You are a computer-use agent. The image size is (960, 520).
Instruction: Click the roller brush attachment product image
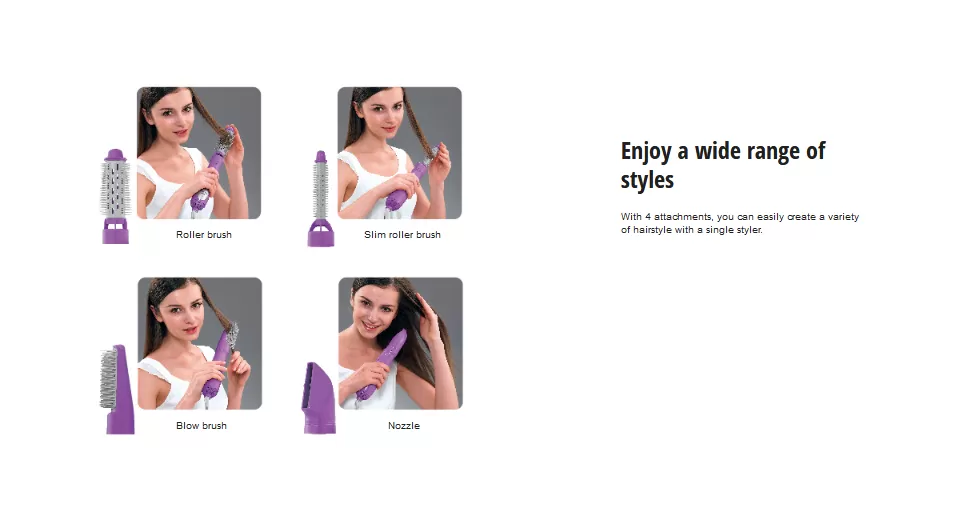click(x=115, y=197)
